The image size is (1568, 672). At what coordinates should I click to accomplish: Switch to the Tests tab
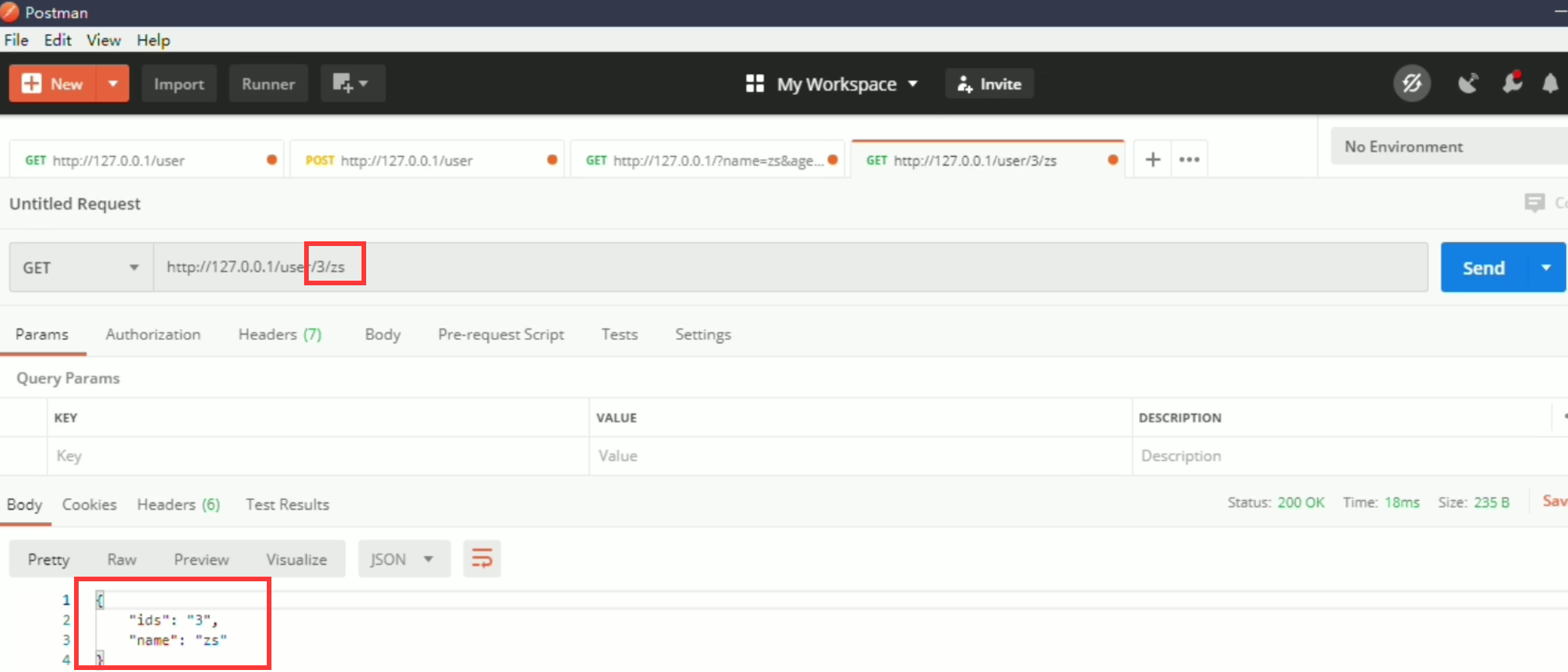[620, 334]
